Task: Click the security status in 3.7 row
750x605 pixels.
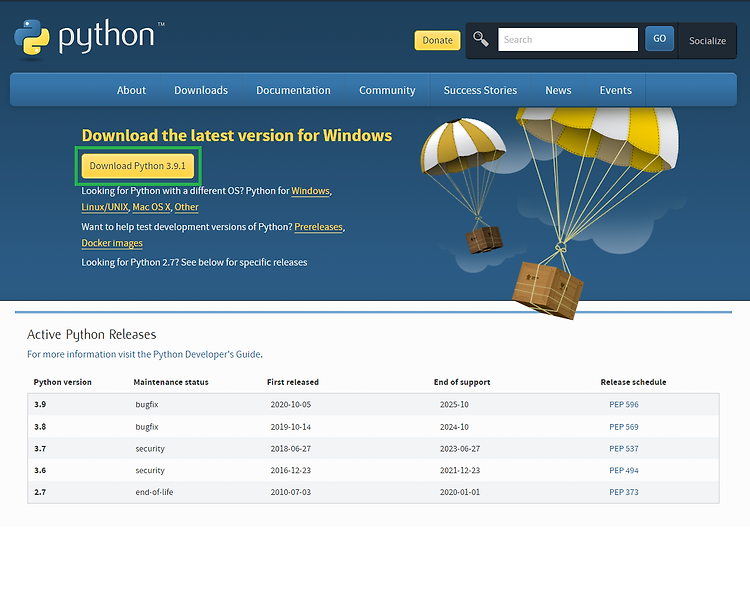Action: 150,449
